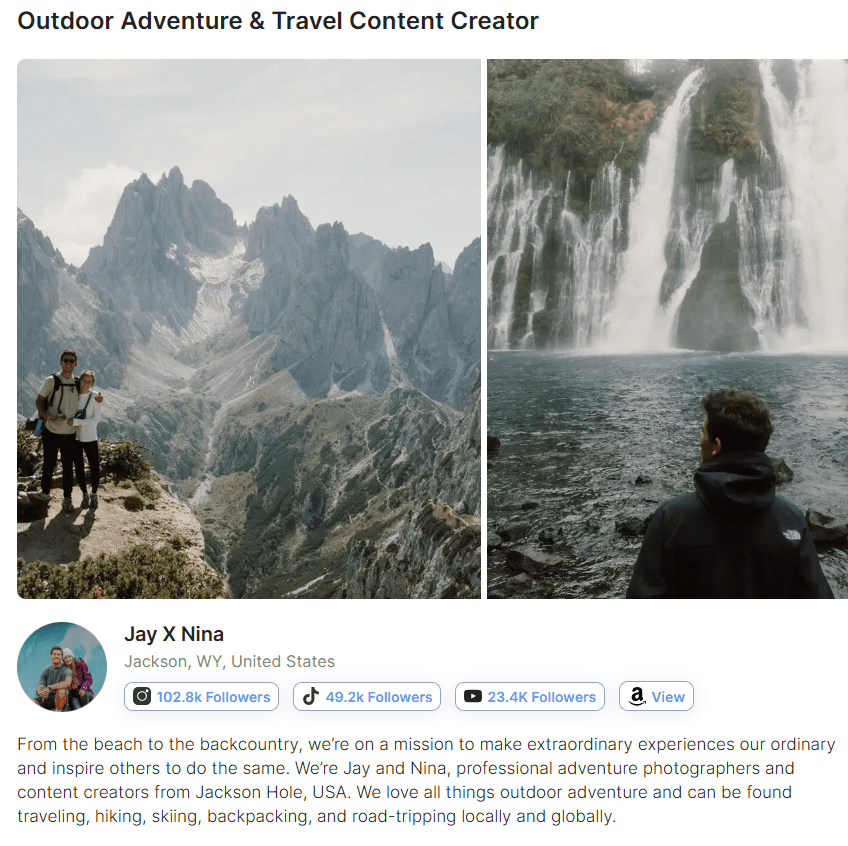
Task: Open the mountain peaks photo
Action: coord(249,328)
